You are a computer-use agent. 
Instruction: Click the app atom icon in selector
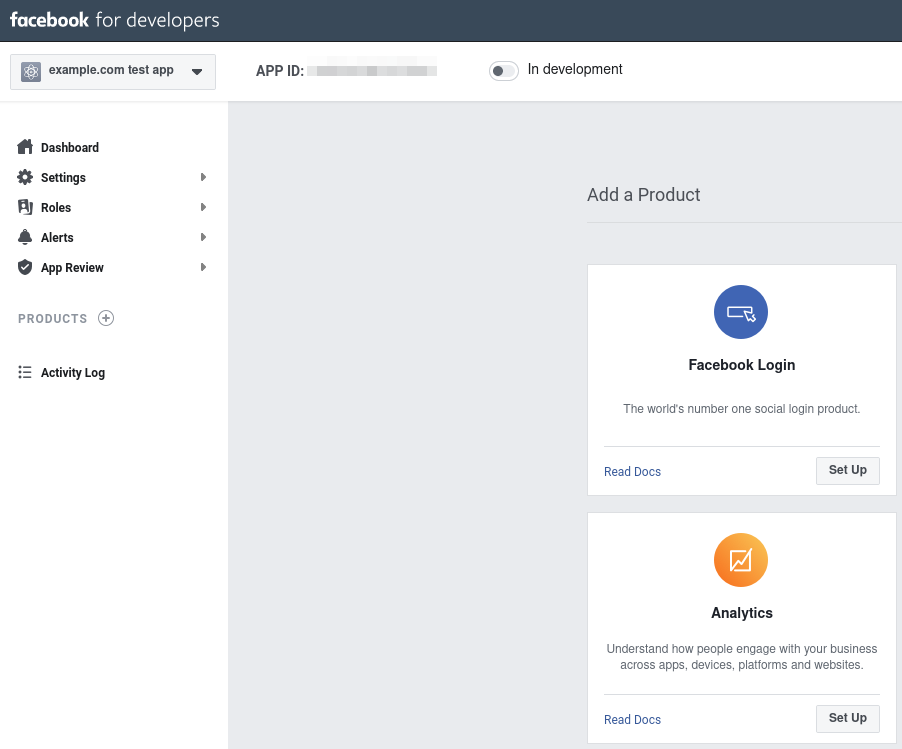(x=31, y=71)
